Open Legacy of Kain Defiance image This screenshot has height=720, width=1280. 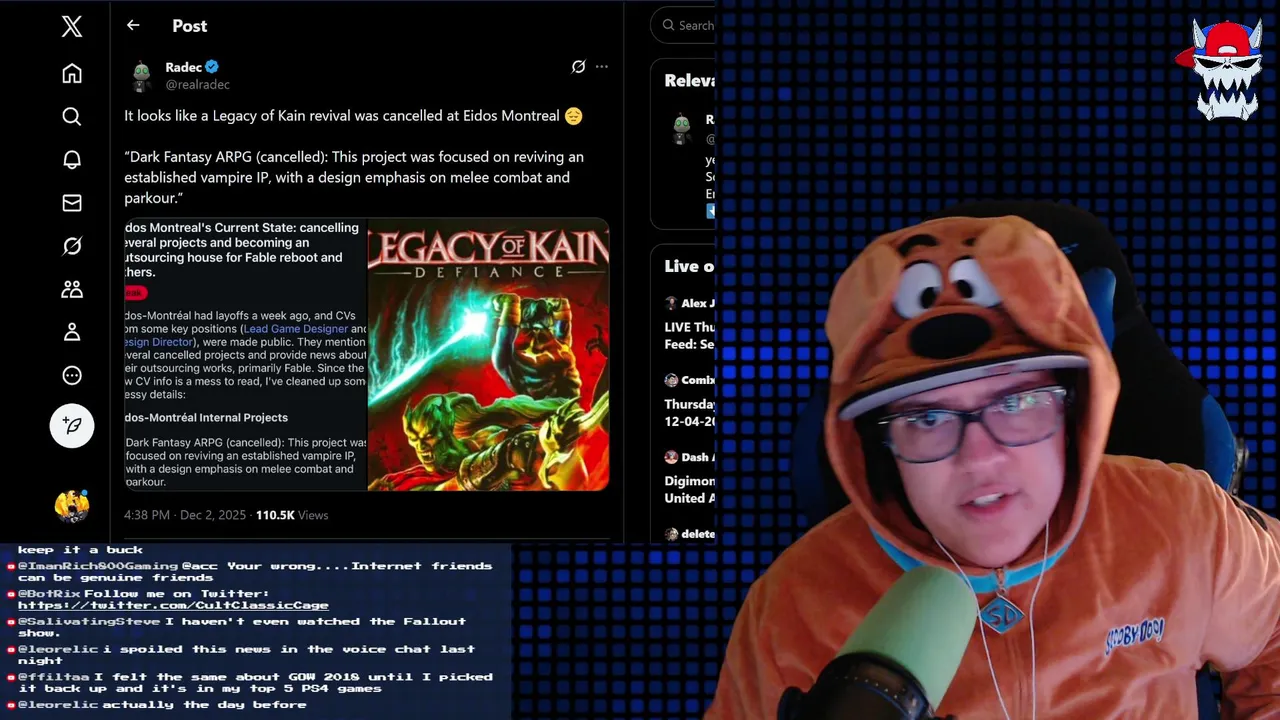pyautogui.click(x=488, y=355)
